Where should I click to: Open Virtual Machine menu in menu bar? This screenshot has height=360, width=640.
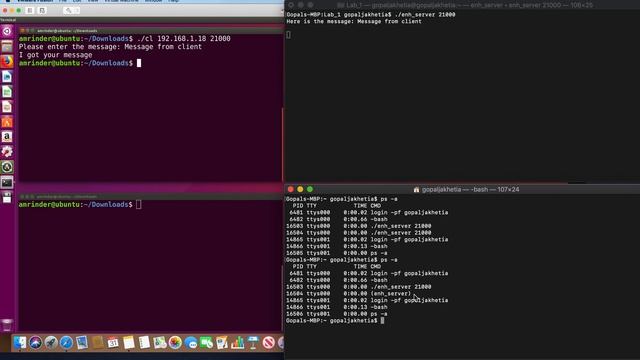tap(121, 1)
